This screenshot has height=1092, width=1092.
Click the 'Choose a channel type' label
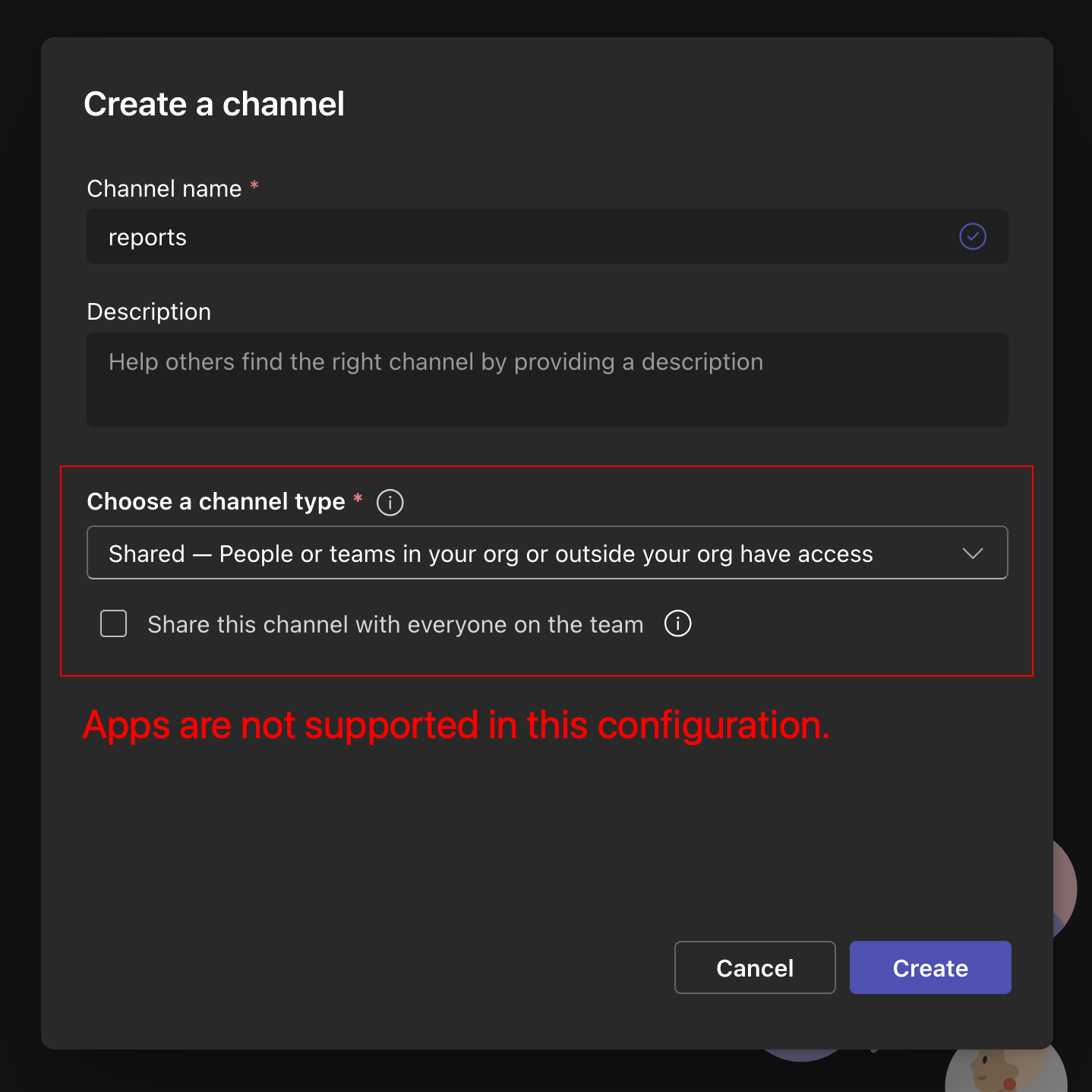216,502
